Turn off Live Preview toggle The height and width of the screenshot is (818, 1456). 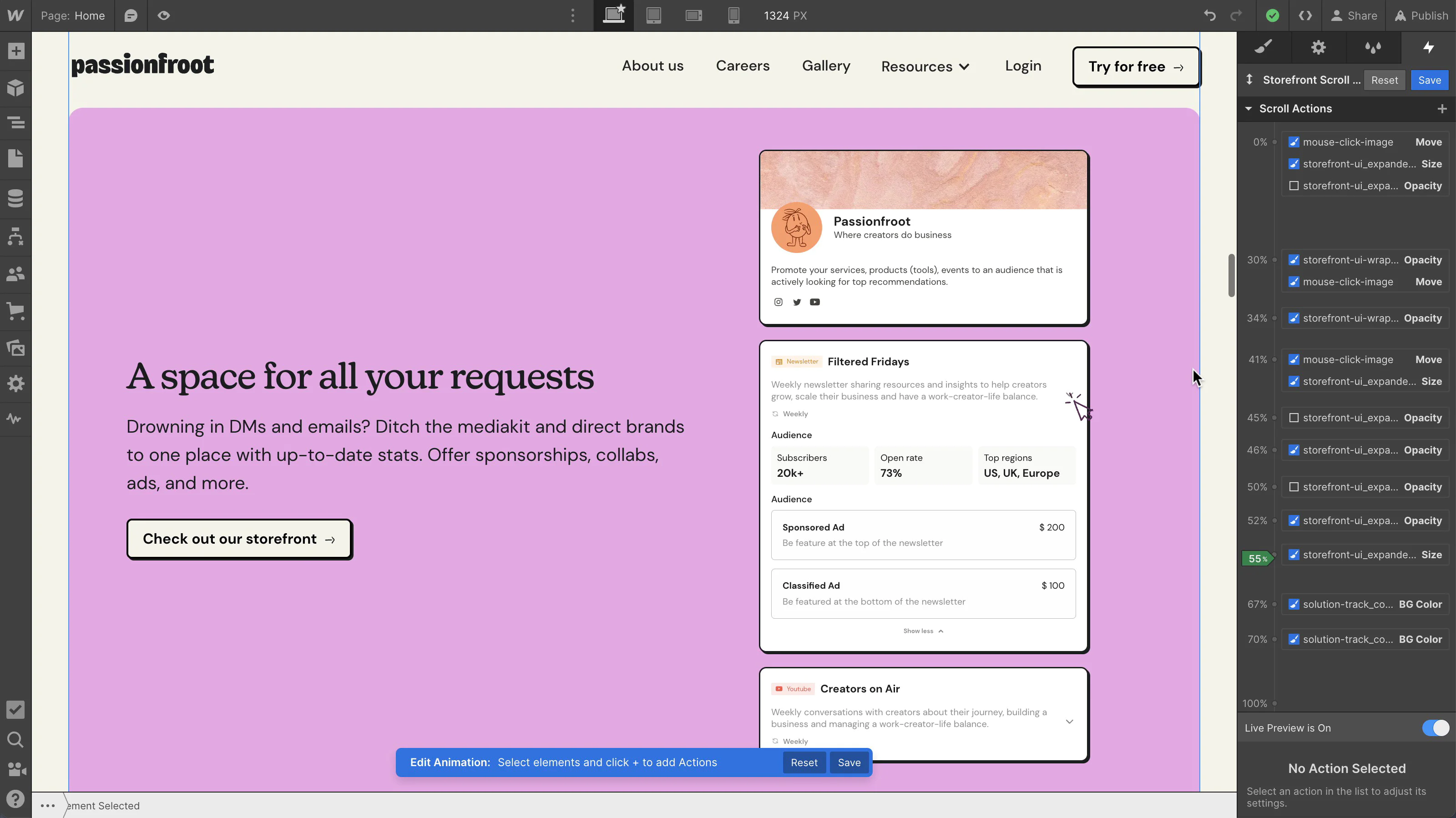coord(1436,728)
